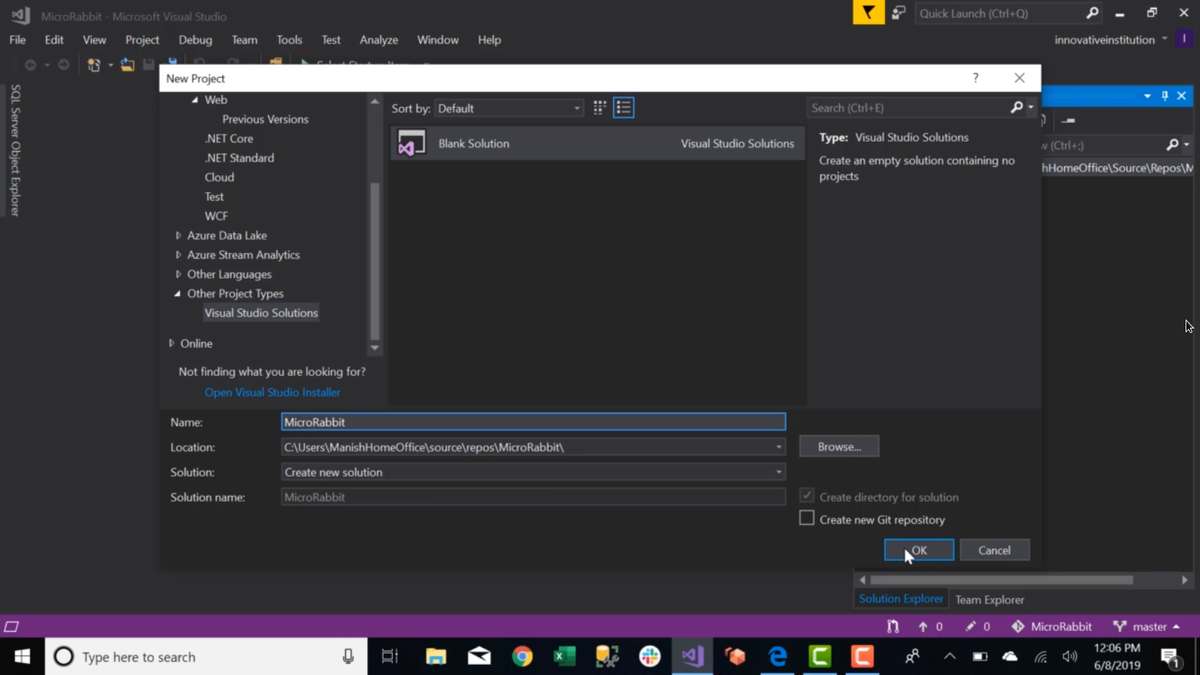1200x675 pixels.
Task: Open Task View from the taskbar
Action: click(x=389, y=657)
